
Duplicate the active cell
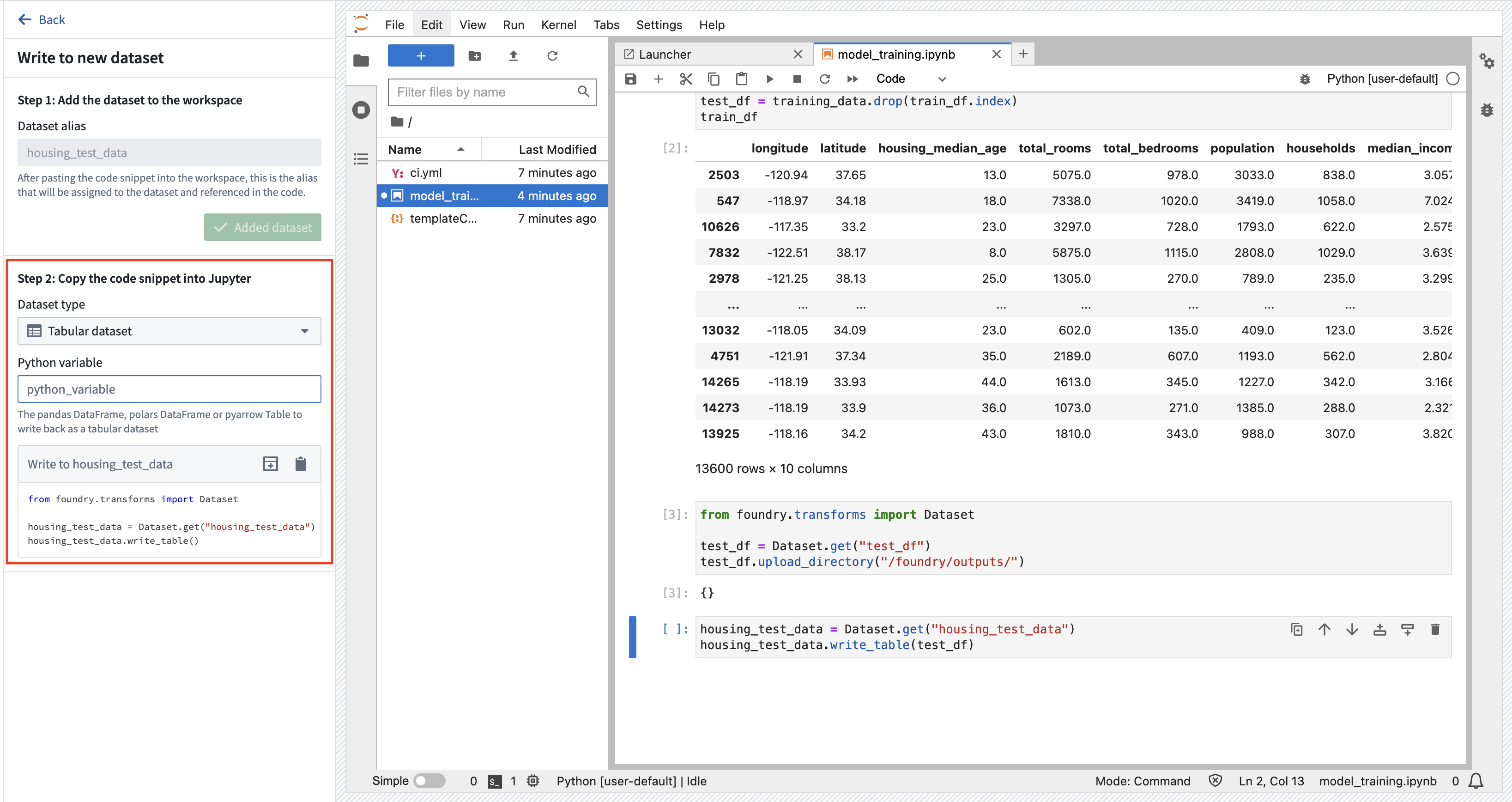tap(1297, 629)
